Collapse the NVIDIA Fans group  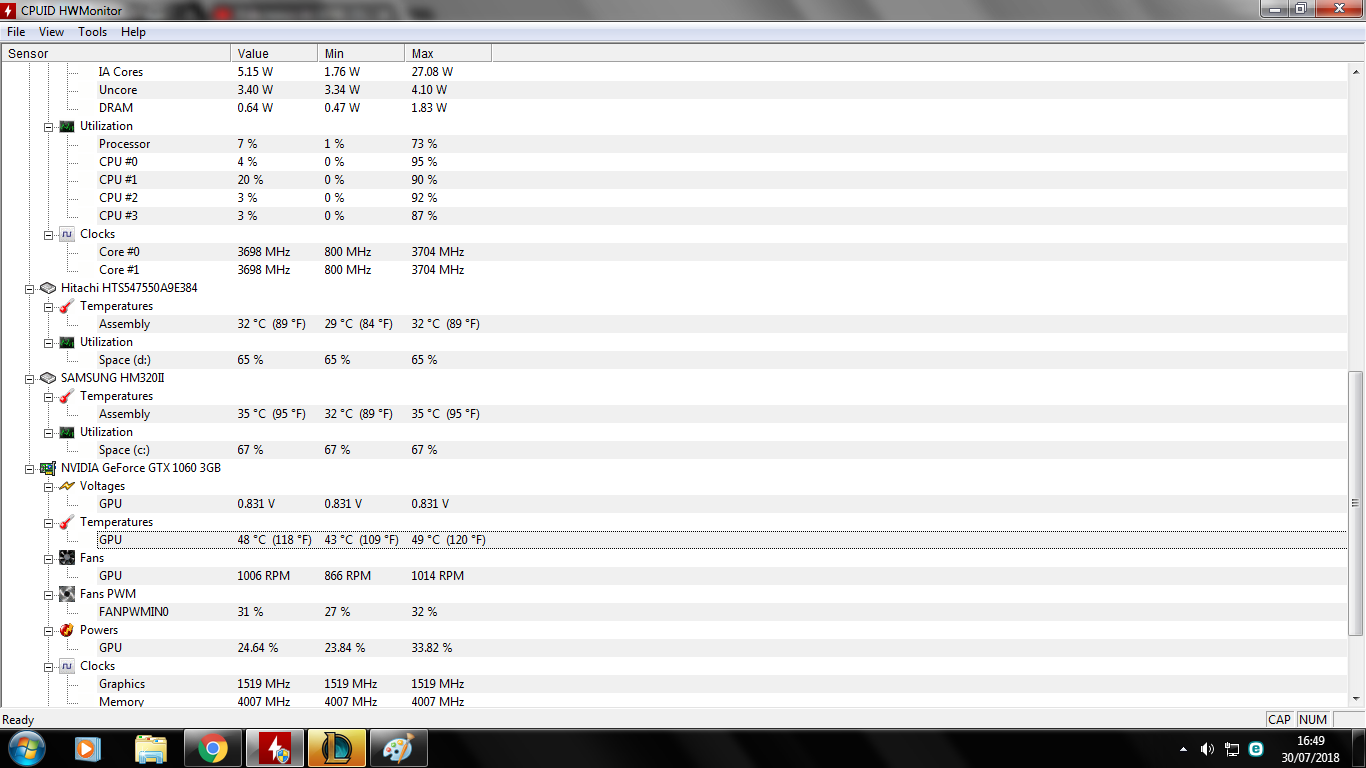pos(48,558)
